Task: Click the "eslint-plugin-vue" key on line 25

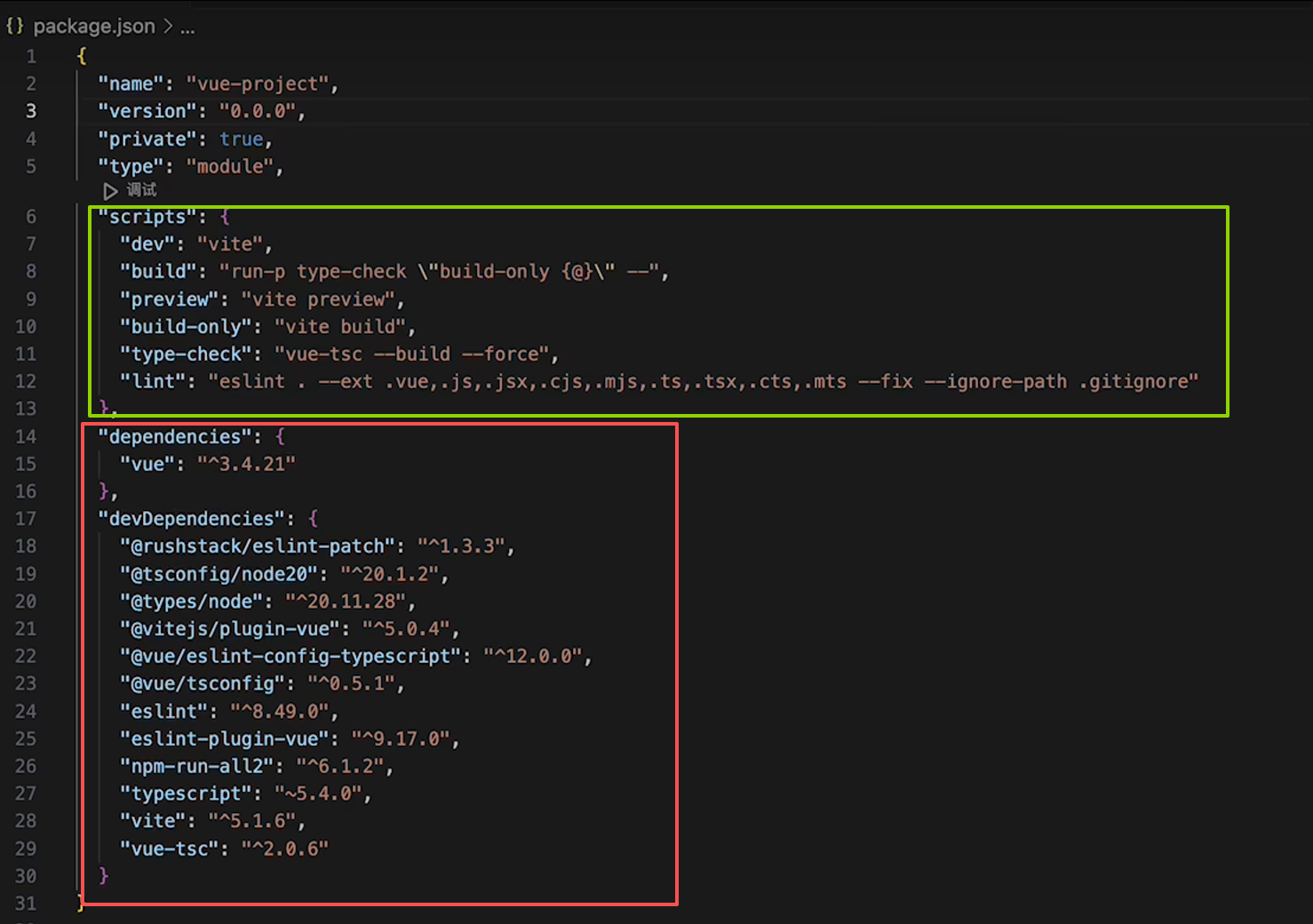Action: tap(224, 739)
